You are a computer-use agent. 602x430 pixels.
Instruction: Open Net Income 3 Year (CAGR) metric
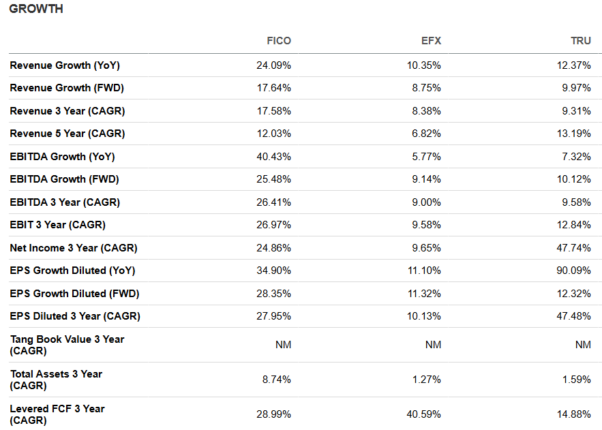73,248
